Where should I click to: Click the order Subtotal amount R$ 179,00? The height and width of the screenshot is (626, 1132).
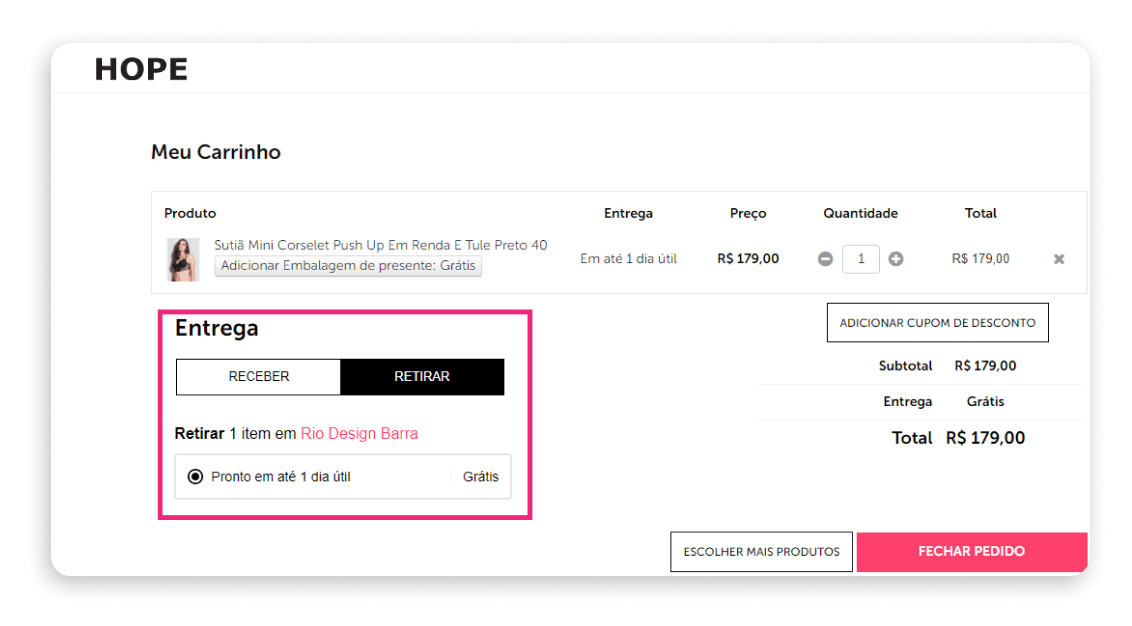(985, 366)
